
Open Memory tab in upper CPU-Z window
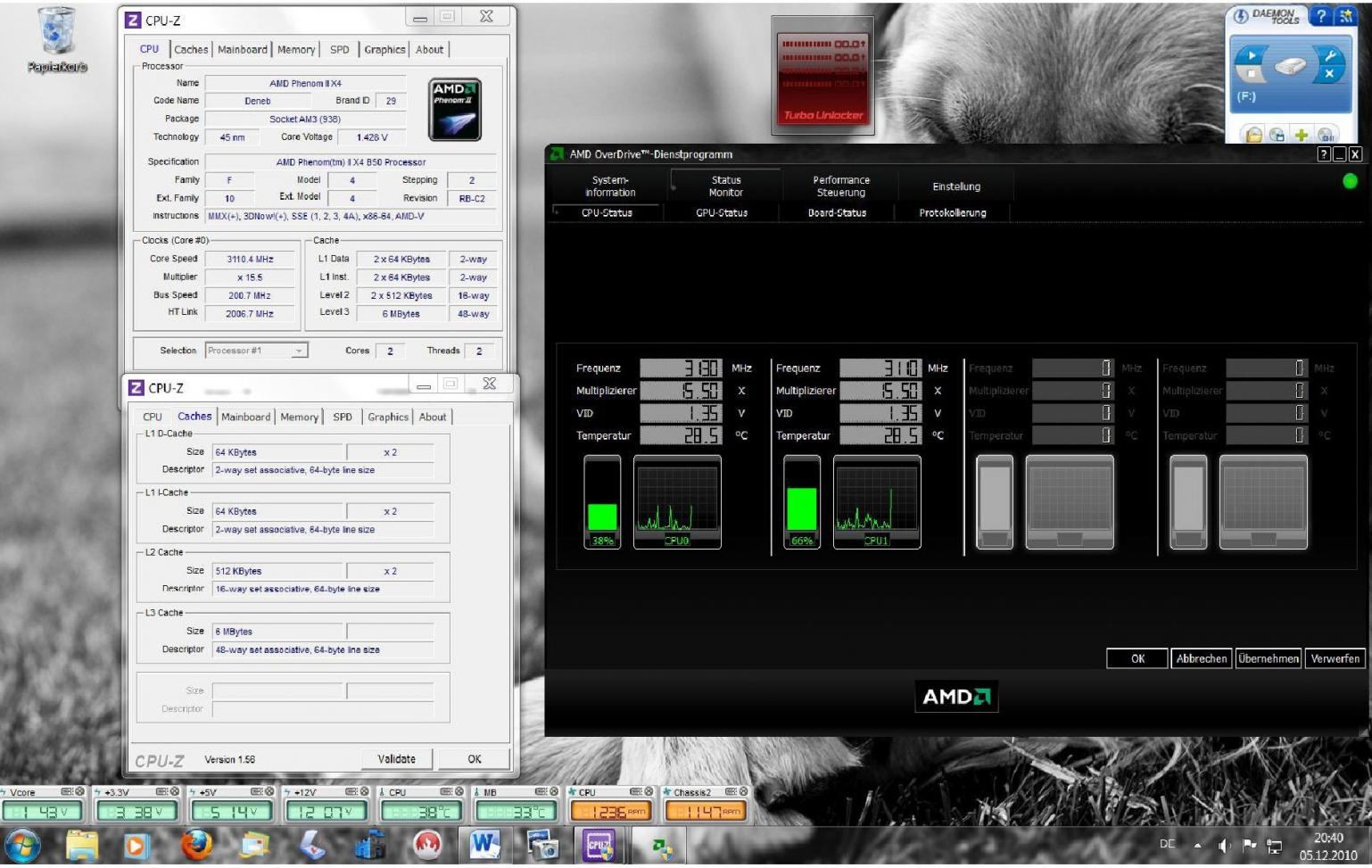coord(296,50)
